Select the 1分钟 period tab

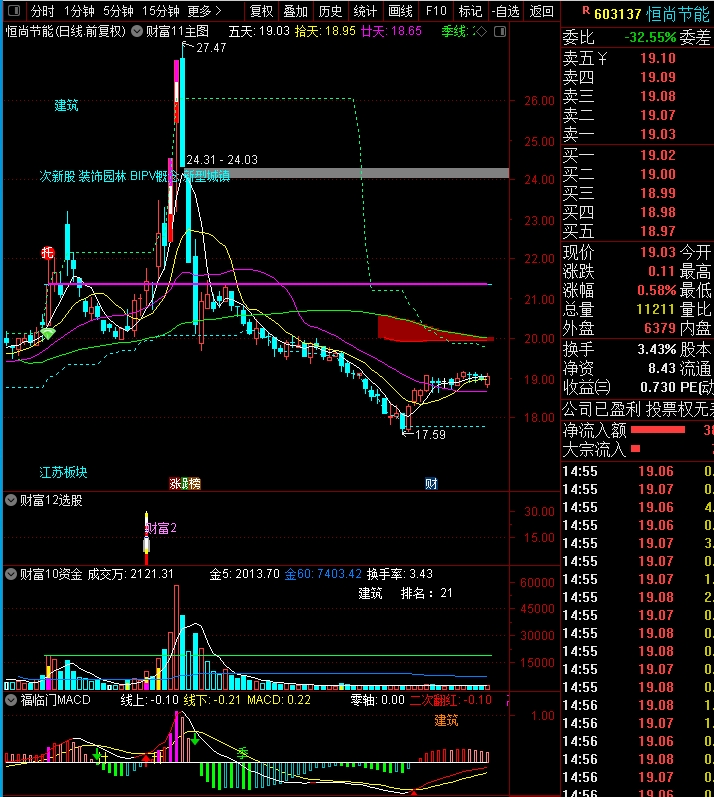79,11
